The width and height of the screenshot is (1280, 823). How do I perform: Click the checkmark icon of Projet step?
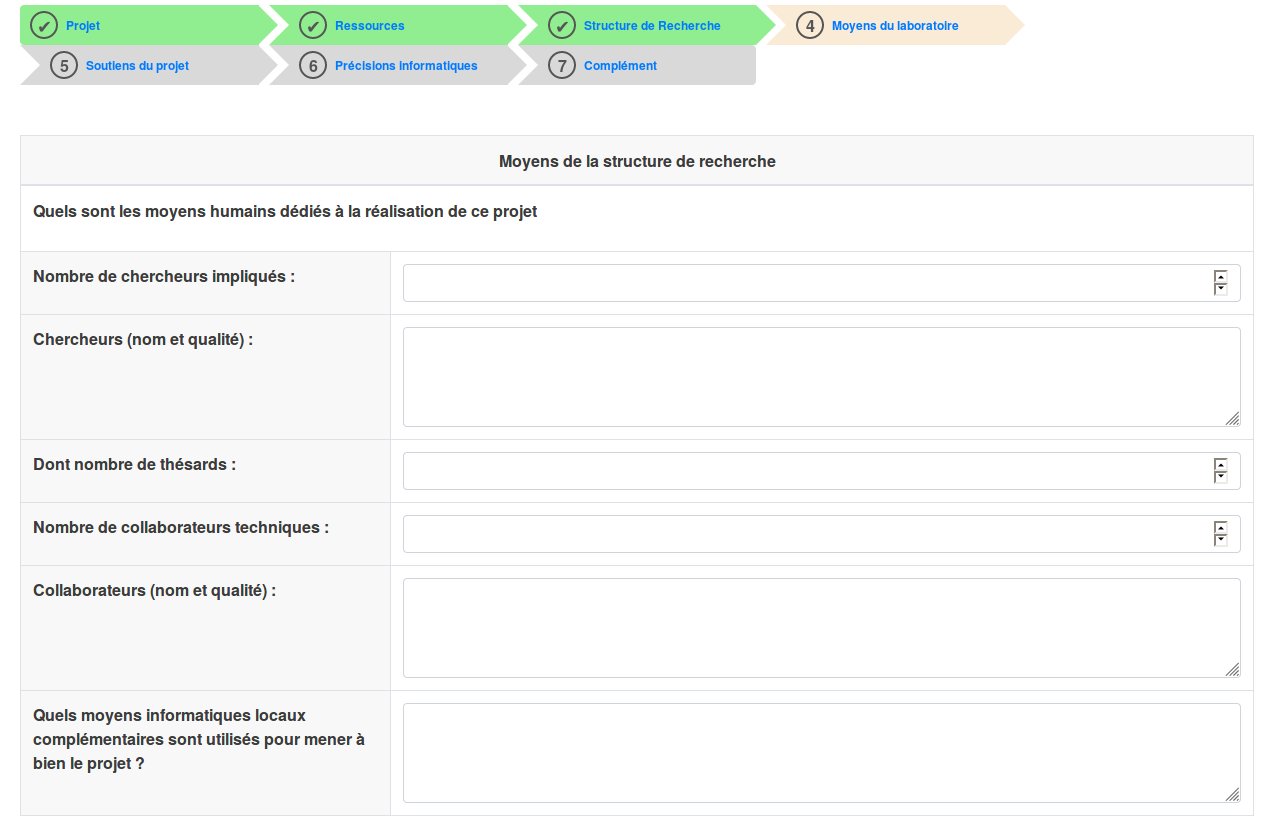pos(44,25)
